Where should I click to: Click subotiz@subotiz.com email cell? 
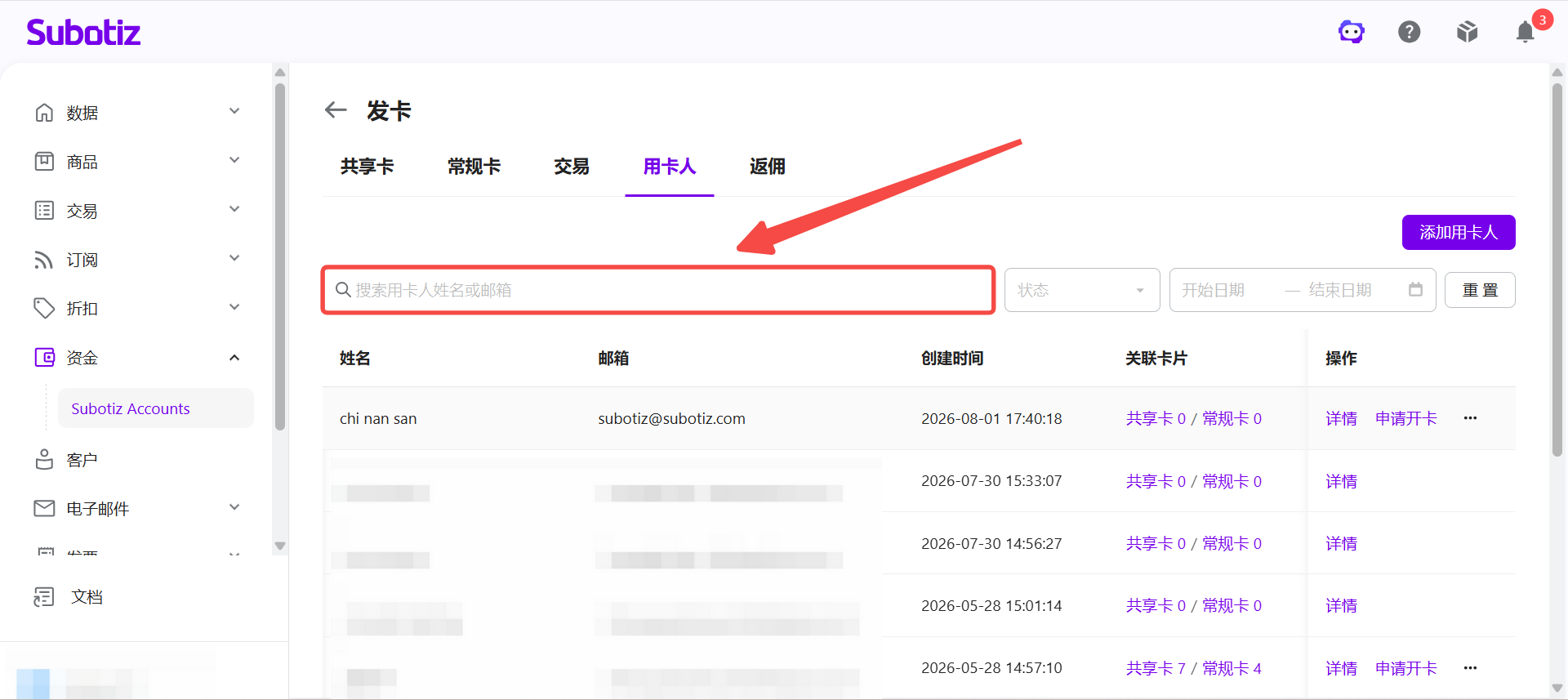[x=671, y=419]
